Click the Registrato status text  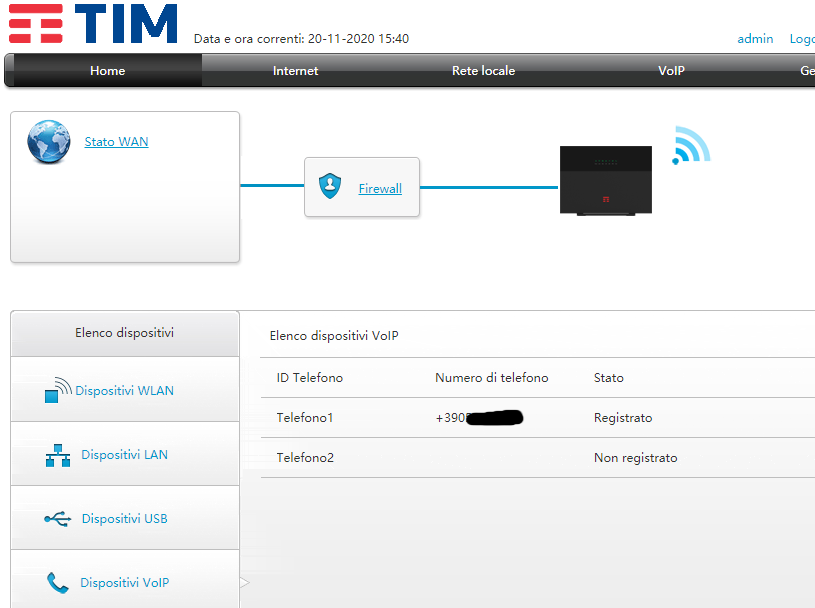[x=623, y=418]
